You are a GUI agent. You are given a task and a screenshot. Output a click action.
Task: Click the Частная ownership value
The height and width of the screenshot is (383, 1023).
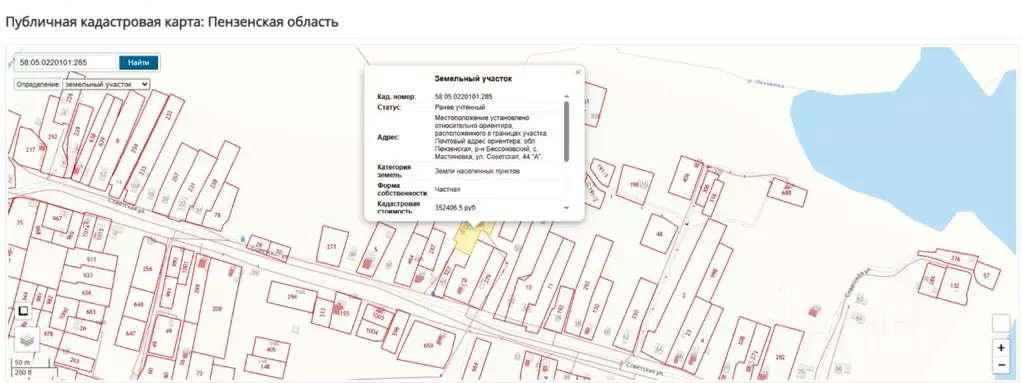(x=448, y=189)
